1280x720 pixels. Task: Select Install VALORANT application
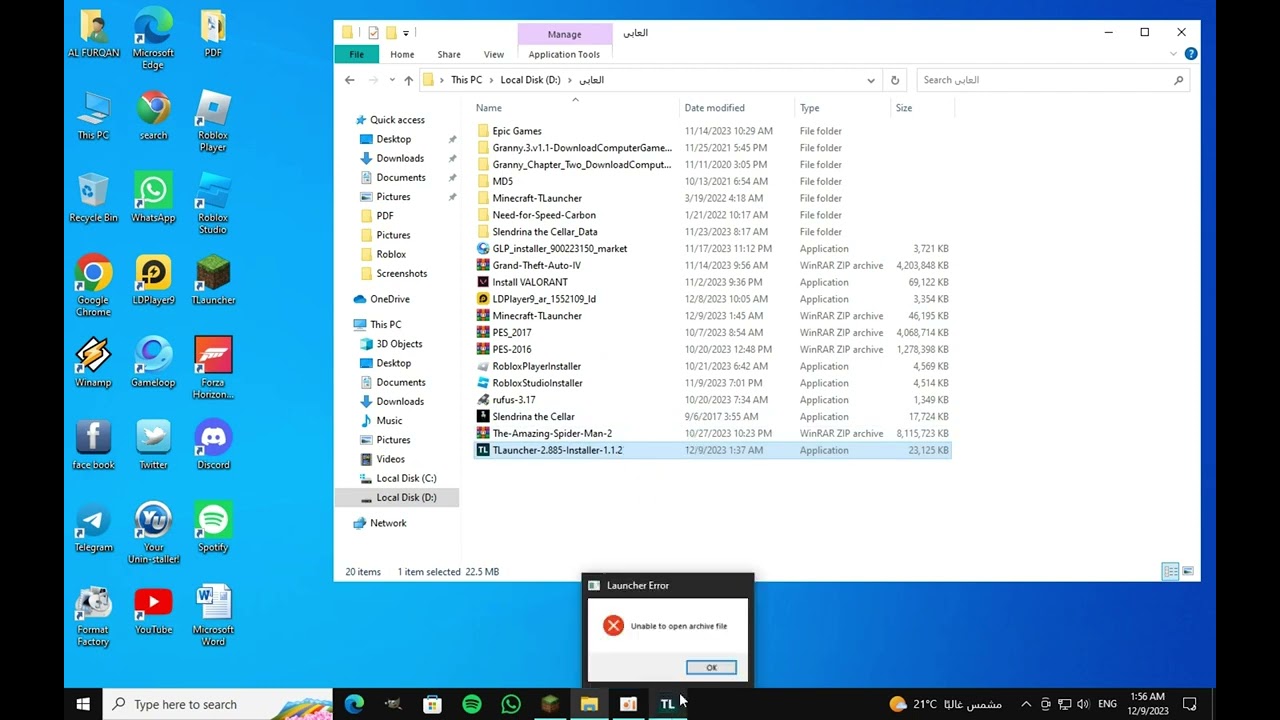tap(530, 282)
